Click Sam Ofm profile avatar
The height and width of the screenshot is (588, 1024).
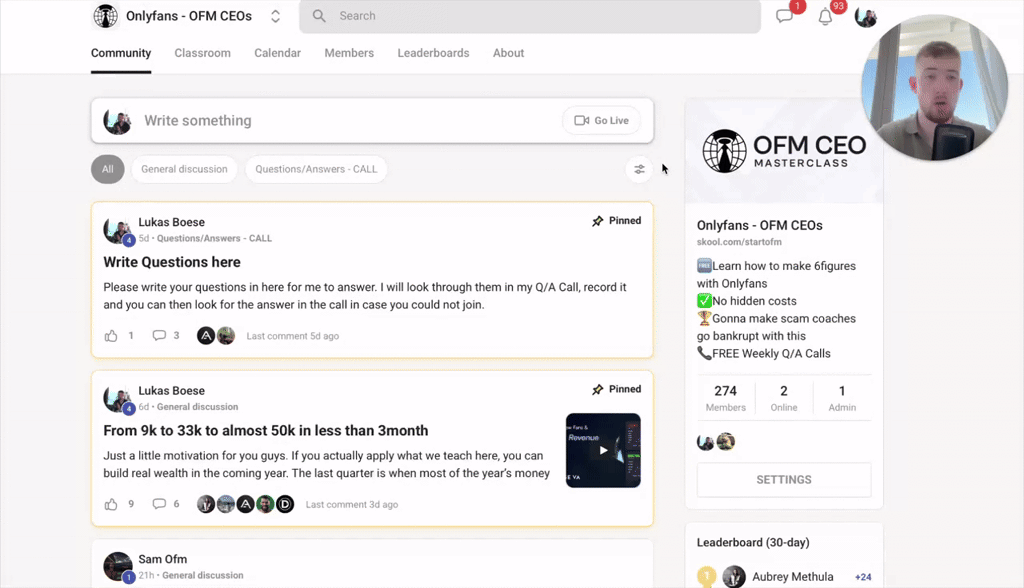118,566
